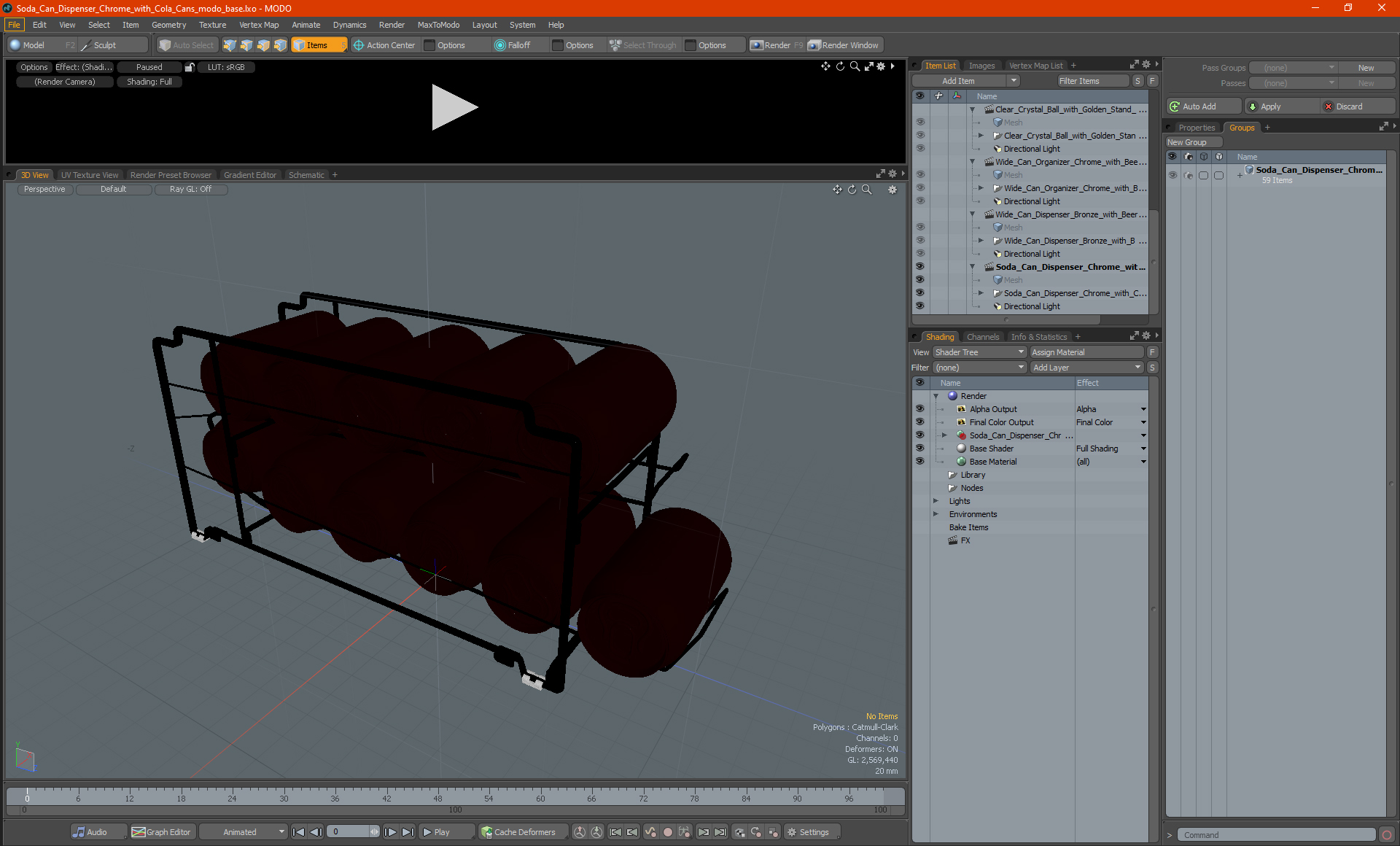This screenshot has width=1400, height=846.
Task: Switch to the Properties tab
Action: [x=1197, y=128]
